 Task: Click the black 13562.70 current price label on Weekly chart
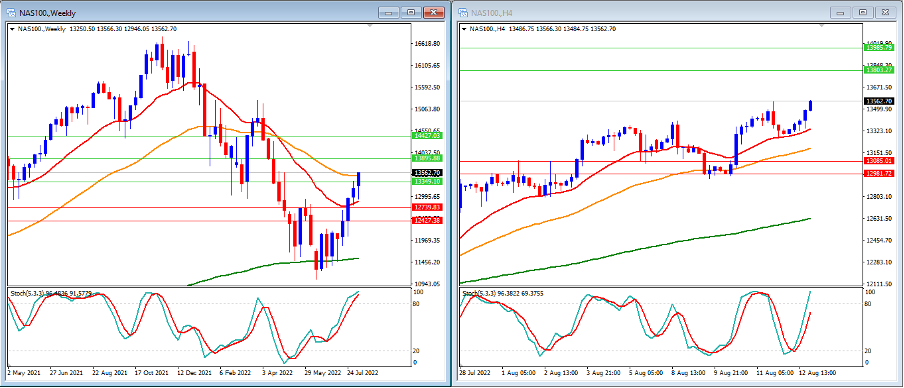click(427, 173)
